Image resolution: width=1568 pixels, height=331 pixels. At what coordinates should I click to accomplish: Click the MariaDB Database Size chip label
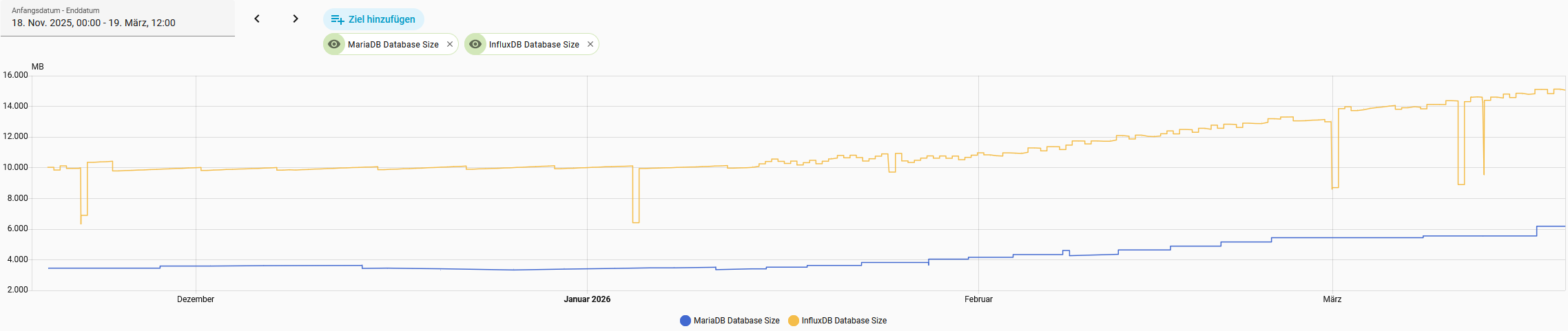point(393,45)
